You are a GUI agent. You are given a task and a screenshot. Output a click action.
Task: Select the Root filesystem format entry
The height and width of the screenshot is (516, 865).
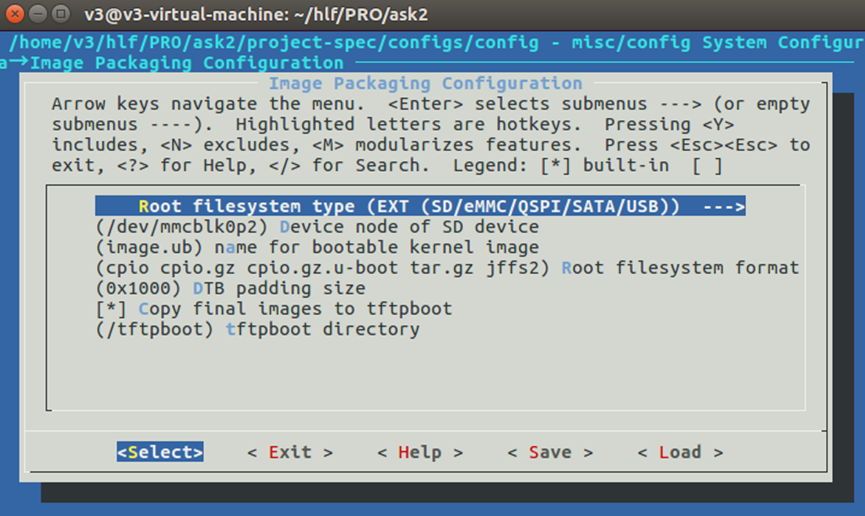click(447, 268)
